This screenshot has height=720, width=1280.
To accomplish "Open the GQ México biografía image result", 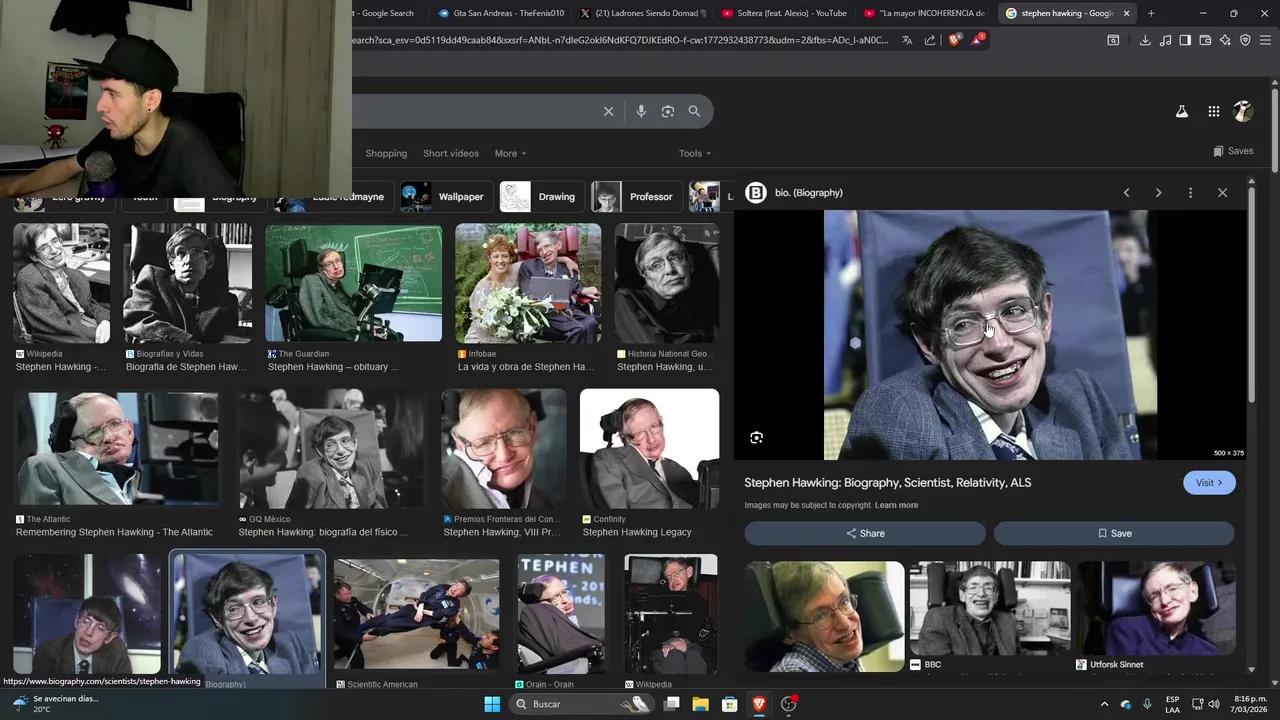I will point(331,448).
